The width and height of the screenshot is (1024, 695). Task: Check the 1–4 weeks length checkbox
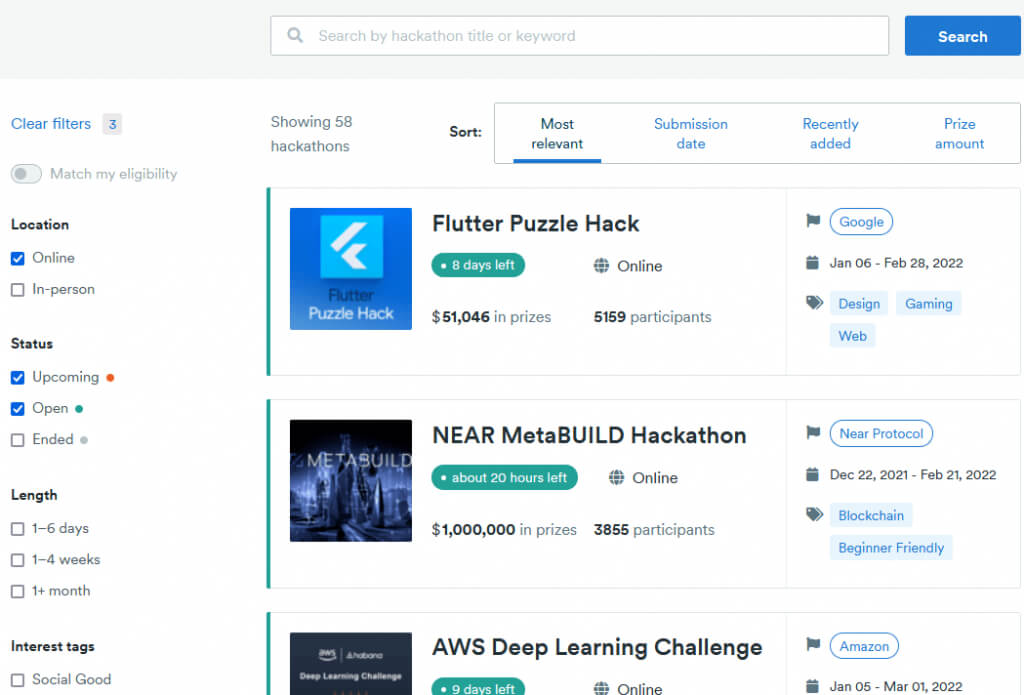click(18, 560)
